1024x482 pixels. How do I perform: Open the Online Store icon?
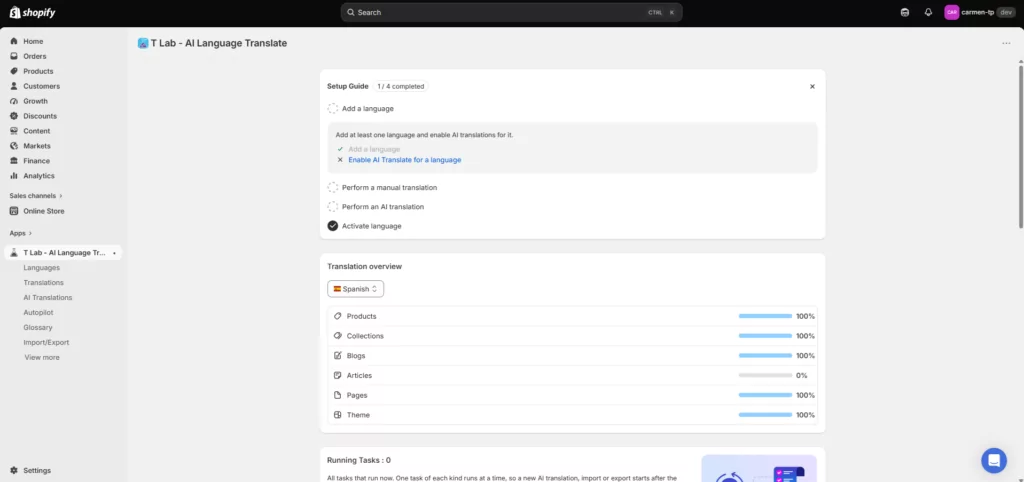(x=14, y=211)
